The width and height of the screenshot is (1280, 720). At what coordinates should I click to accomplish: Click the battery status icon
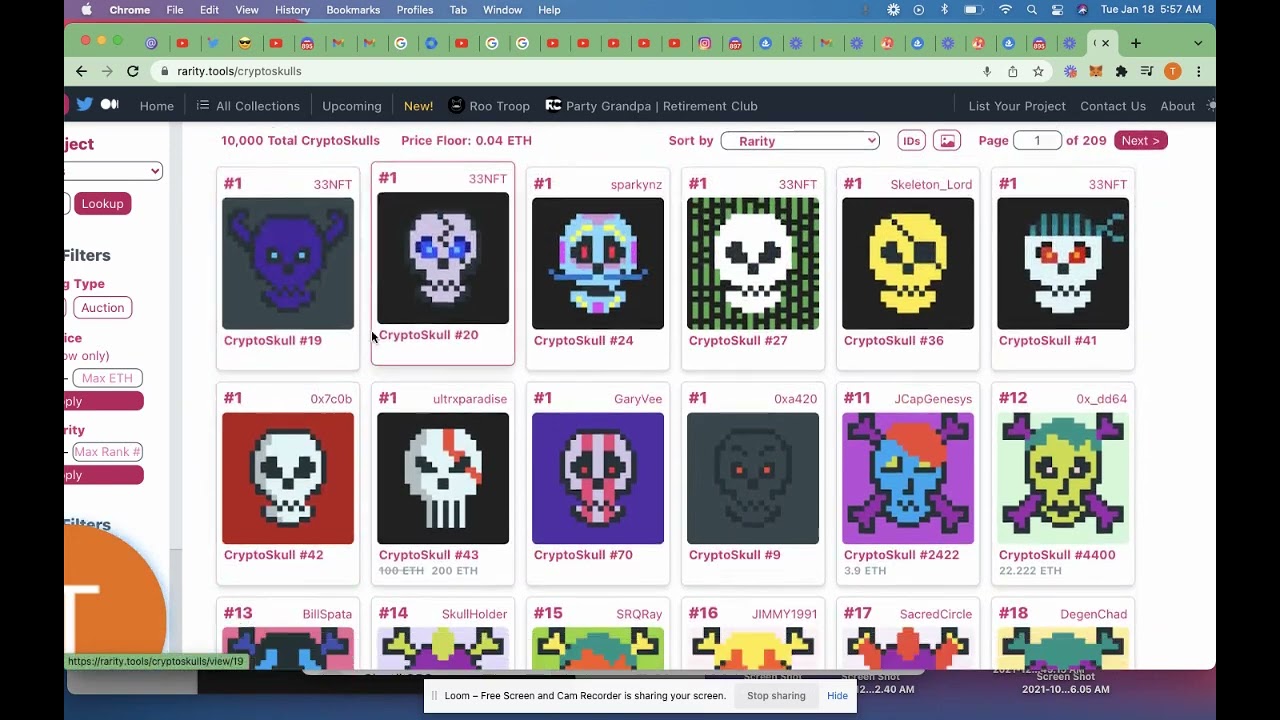click(x=973, y=10)
